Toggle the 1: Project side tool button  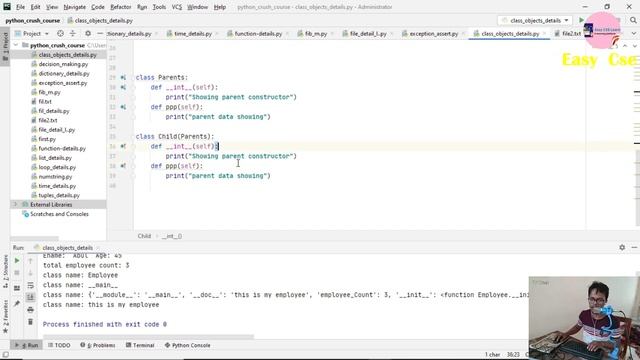[5, 46]
